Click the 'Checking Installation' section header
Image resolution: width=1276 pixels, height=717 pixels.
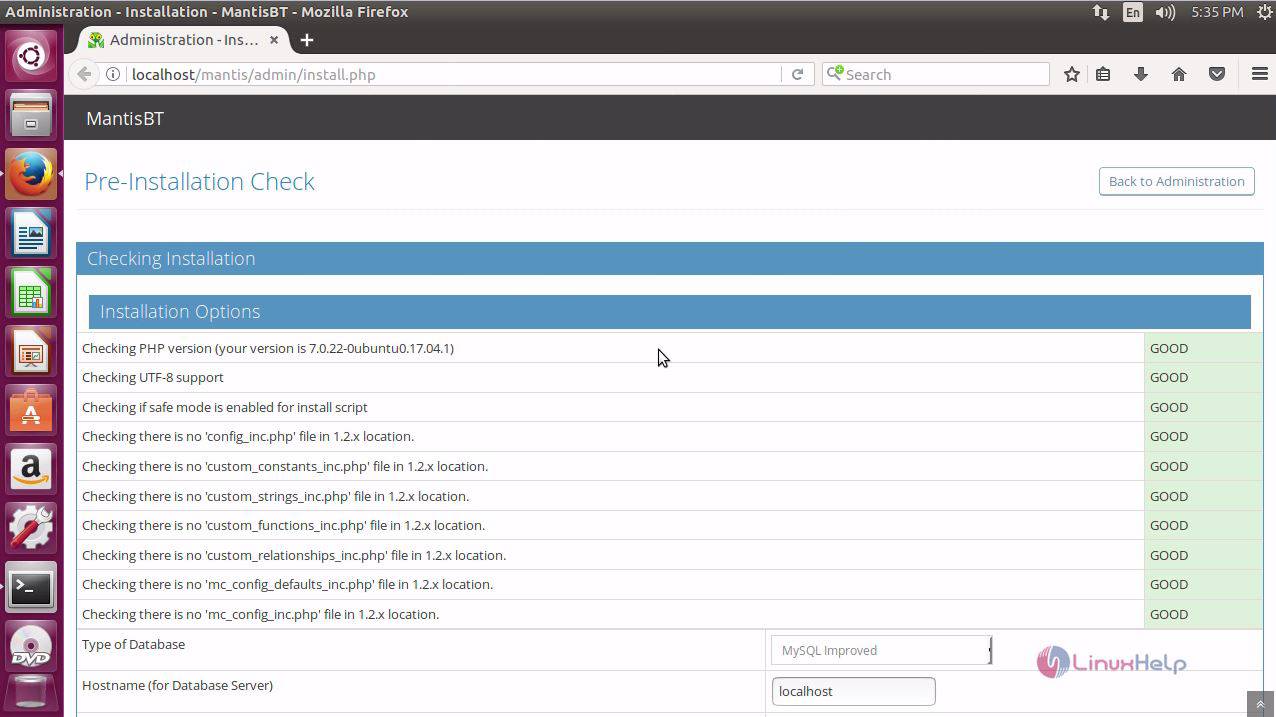[670, 258]
